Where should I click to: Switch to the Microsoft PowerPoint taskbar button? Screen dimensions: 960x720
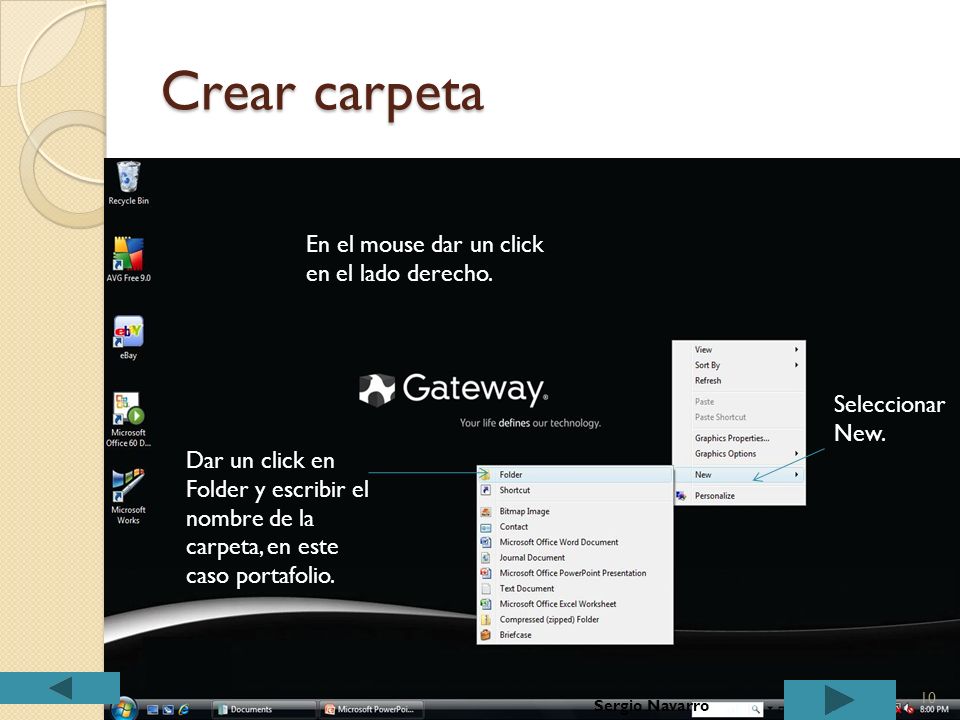click(x=371, y=710)
